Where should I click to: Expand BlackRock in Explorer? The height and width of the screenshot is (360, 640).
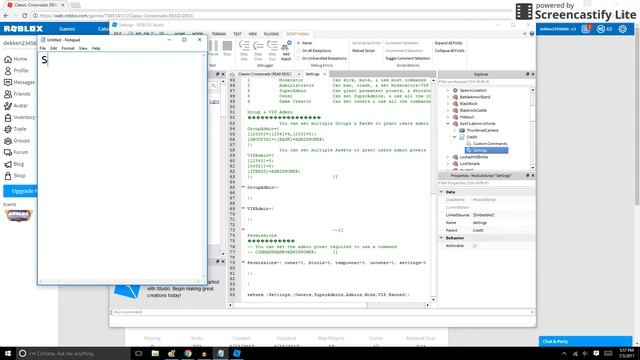click(x=448, y=104)
